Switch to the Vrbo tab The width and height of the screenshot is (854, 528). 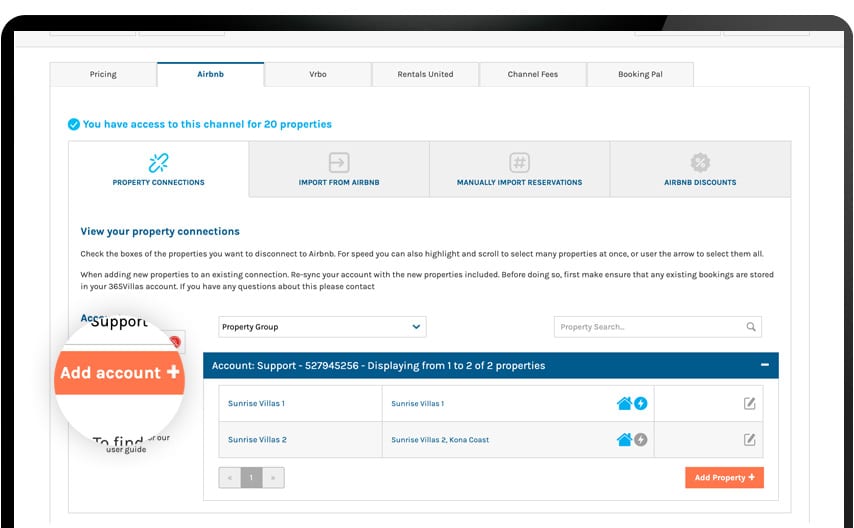coord(317,74)
